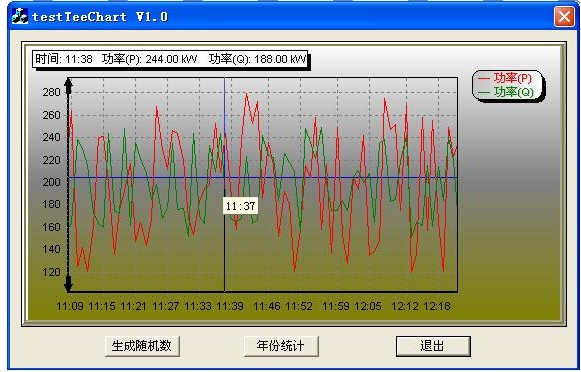This screenshot has width=581, height=372.
Task: Click the testTeeChart V1.0 title bar text
Action: pos(100,17)
